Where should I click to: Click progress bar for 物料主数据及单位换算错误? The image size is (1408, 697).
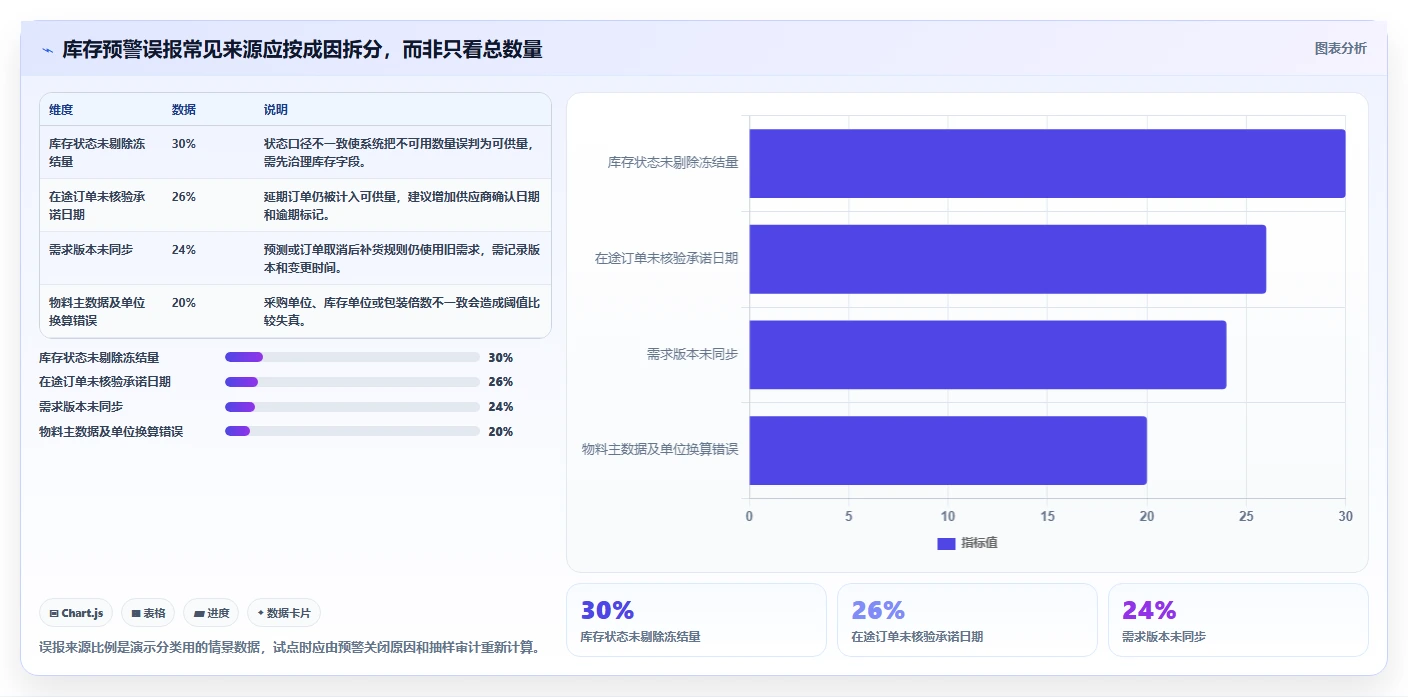tap(352, 431)
